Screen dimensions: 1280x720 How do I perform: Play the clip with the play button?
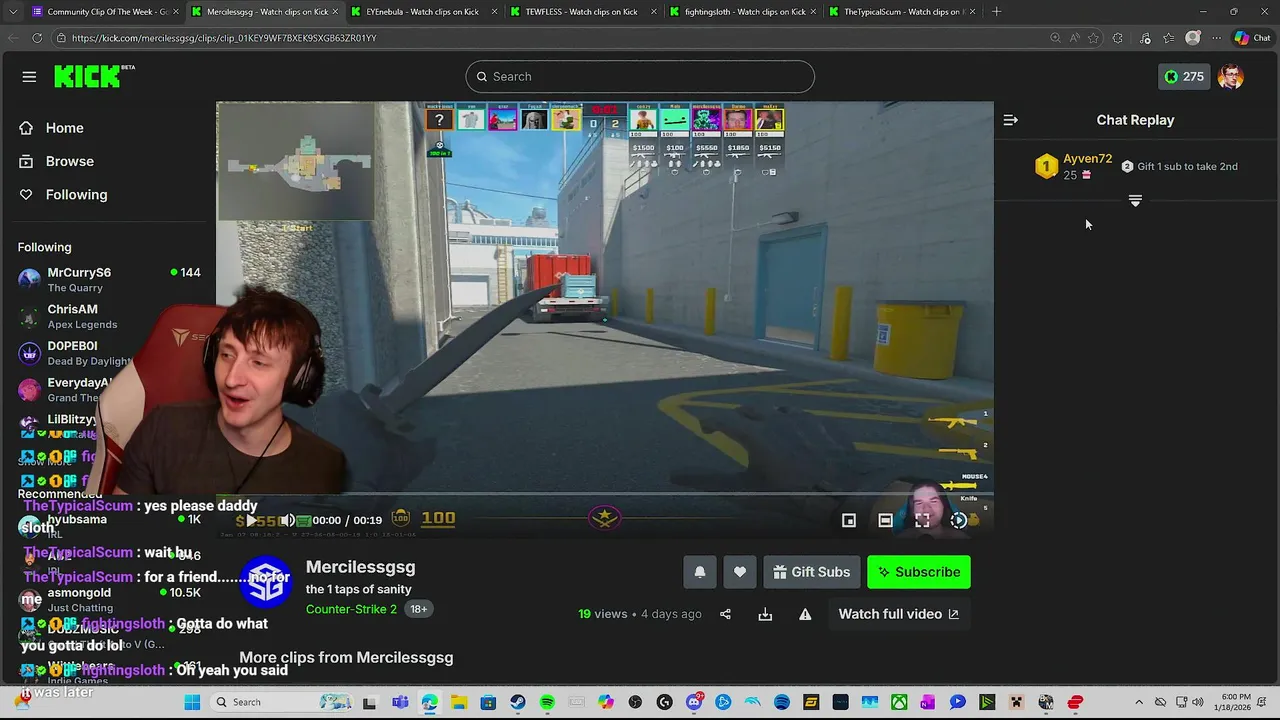(x=252, y=520)
